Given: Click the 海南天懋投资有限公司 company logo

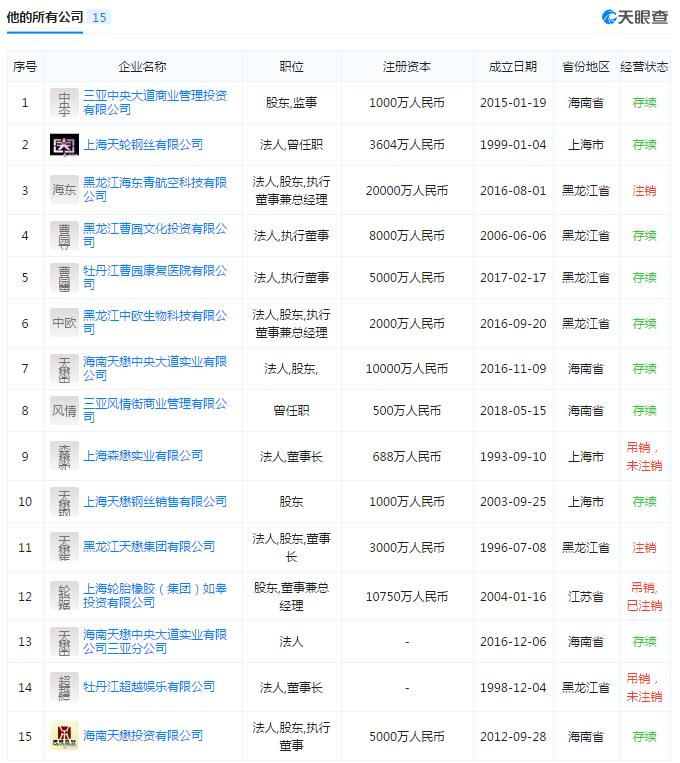Looking at the screenshot, I should 64,736.
